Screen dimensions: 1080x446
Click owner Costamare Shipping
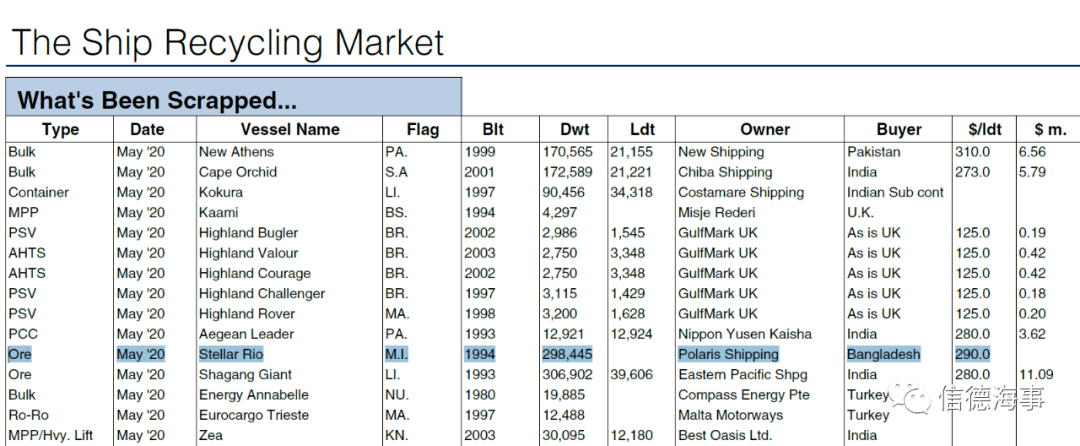click(741, 192)
